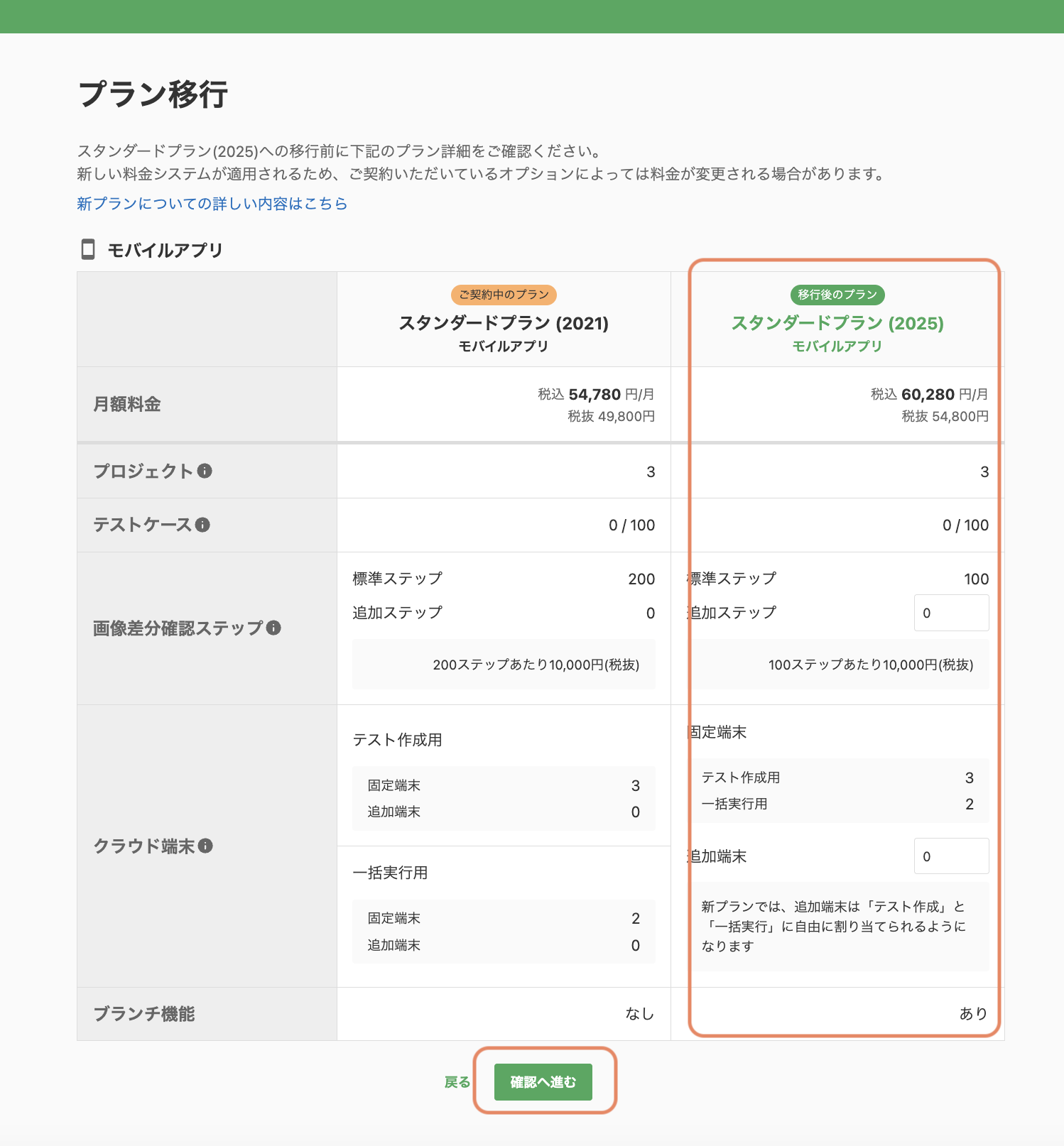Select the スタンダードプラン (2025) heading
Image resolution: width=1064 pixels, height=1146 pixels.
pyautogui.click(x=837, y=323)
